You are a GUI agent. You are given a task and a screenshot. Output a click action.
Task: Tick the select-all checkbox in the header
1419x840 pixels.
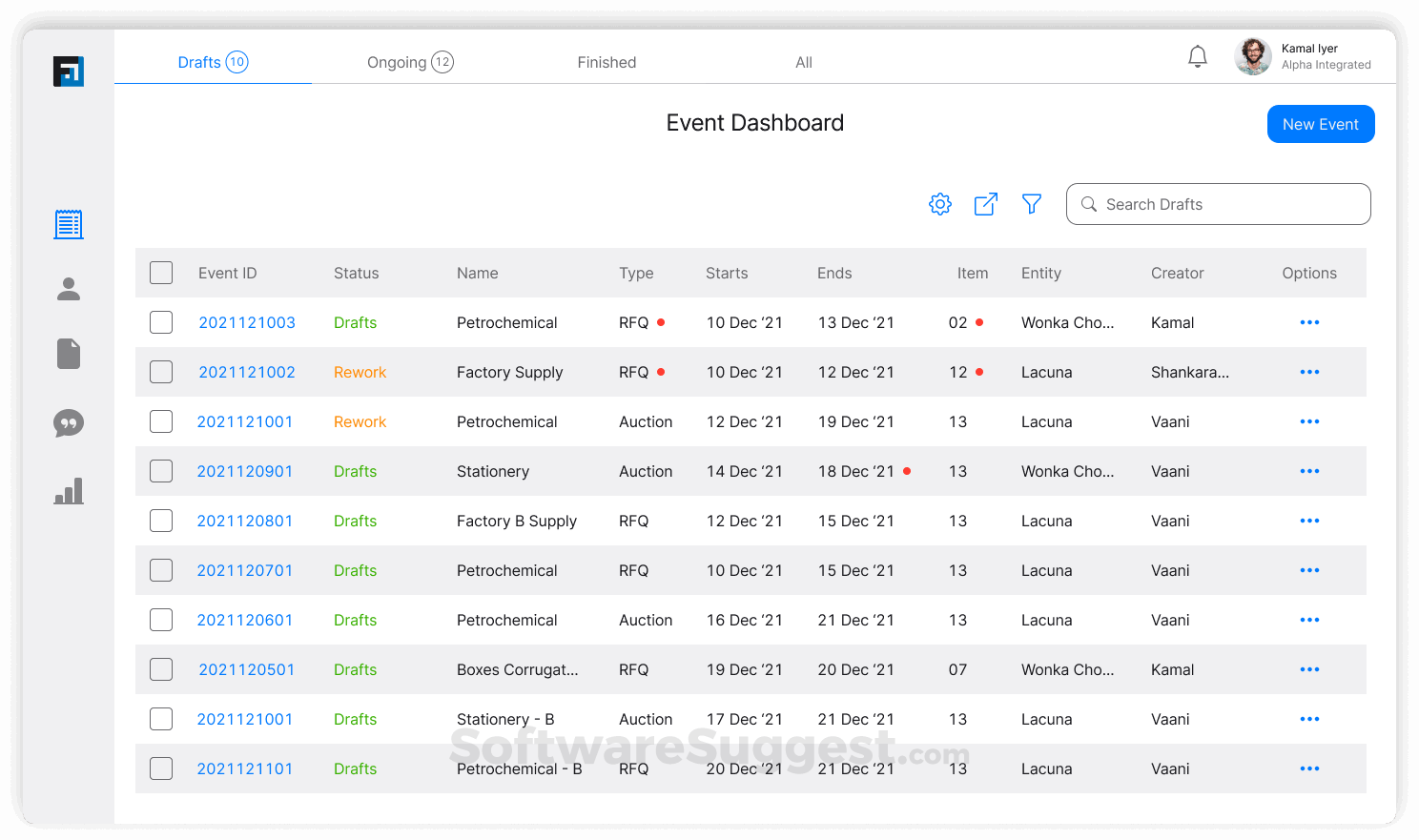[161, 272]
